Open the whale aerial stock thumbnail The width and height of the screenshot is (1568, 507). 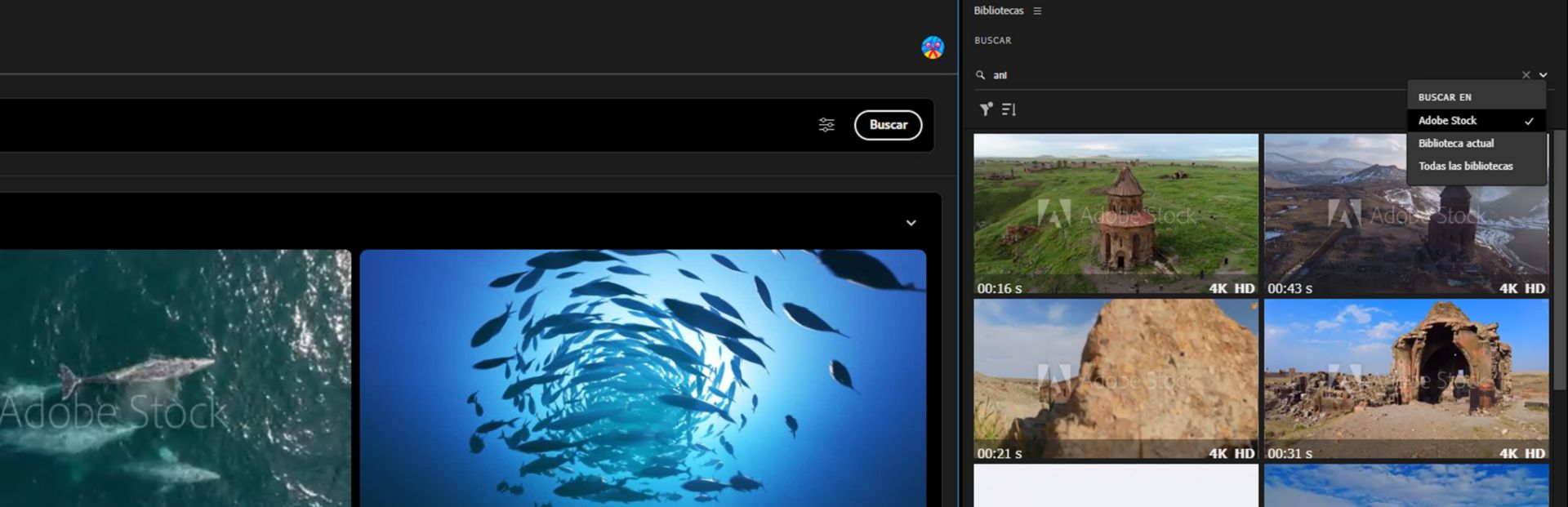click(176, 378)
